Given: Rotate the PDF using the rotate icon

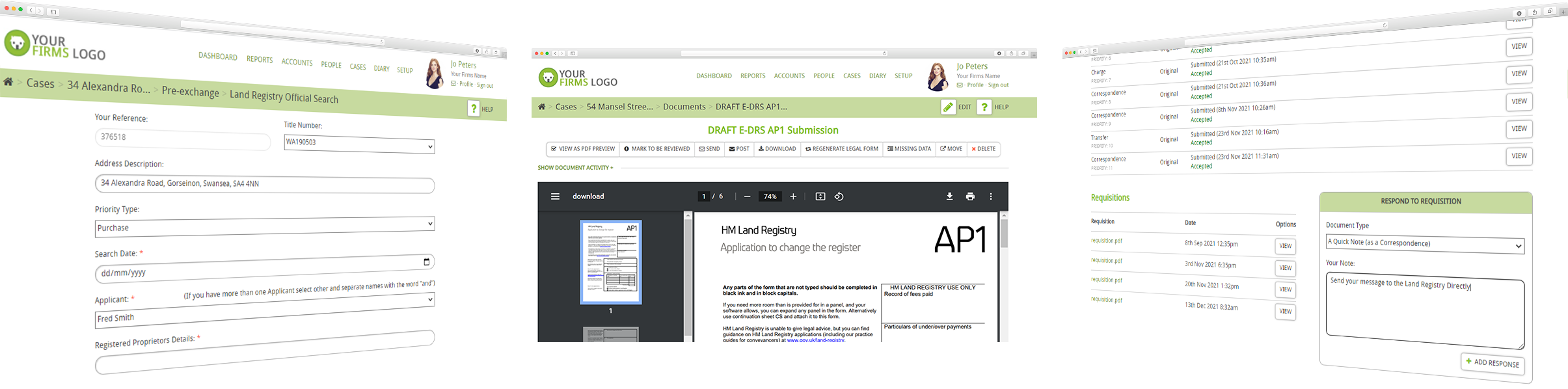Looking at the screenshot, I should tap(839, 196).
